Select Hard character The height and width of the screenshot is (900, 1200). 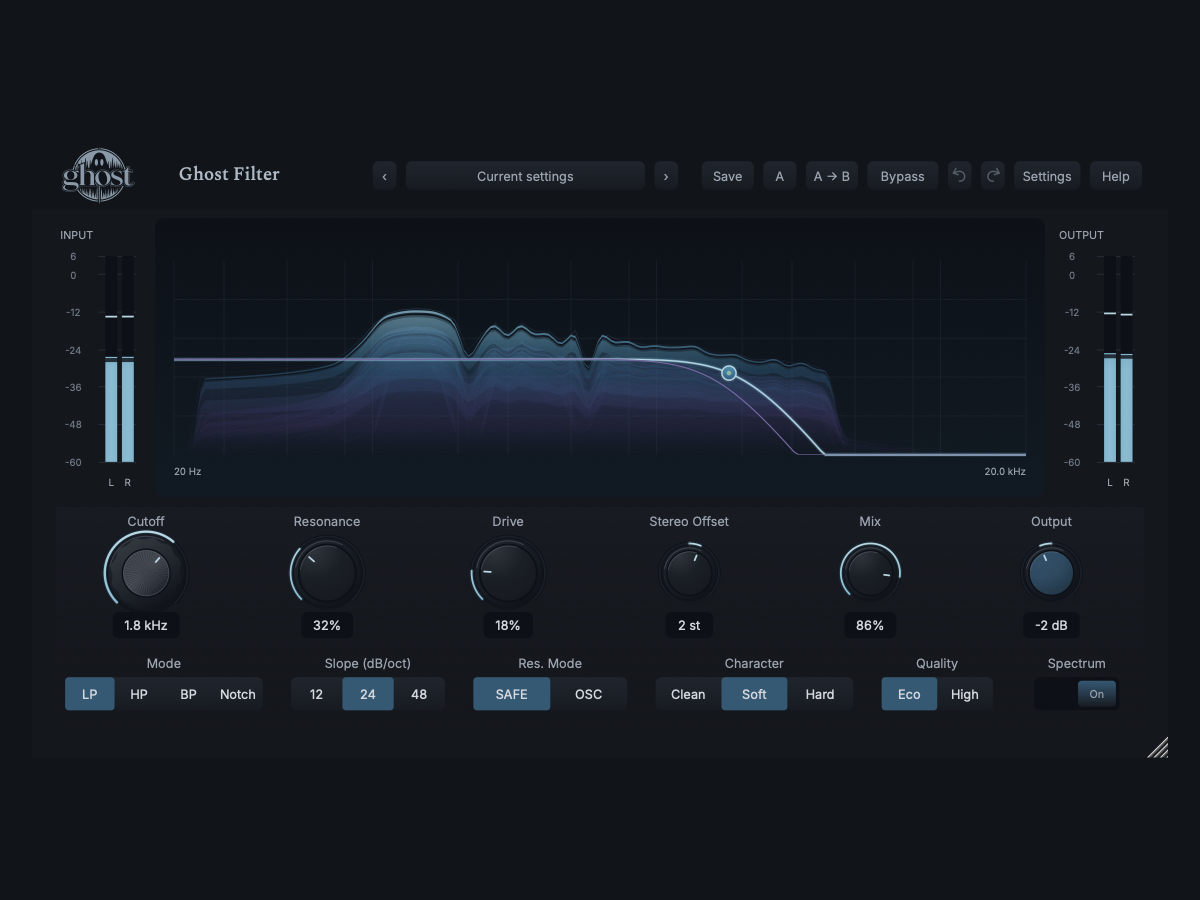pos(820,694)
